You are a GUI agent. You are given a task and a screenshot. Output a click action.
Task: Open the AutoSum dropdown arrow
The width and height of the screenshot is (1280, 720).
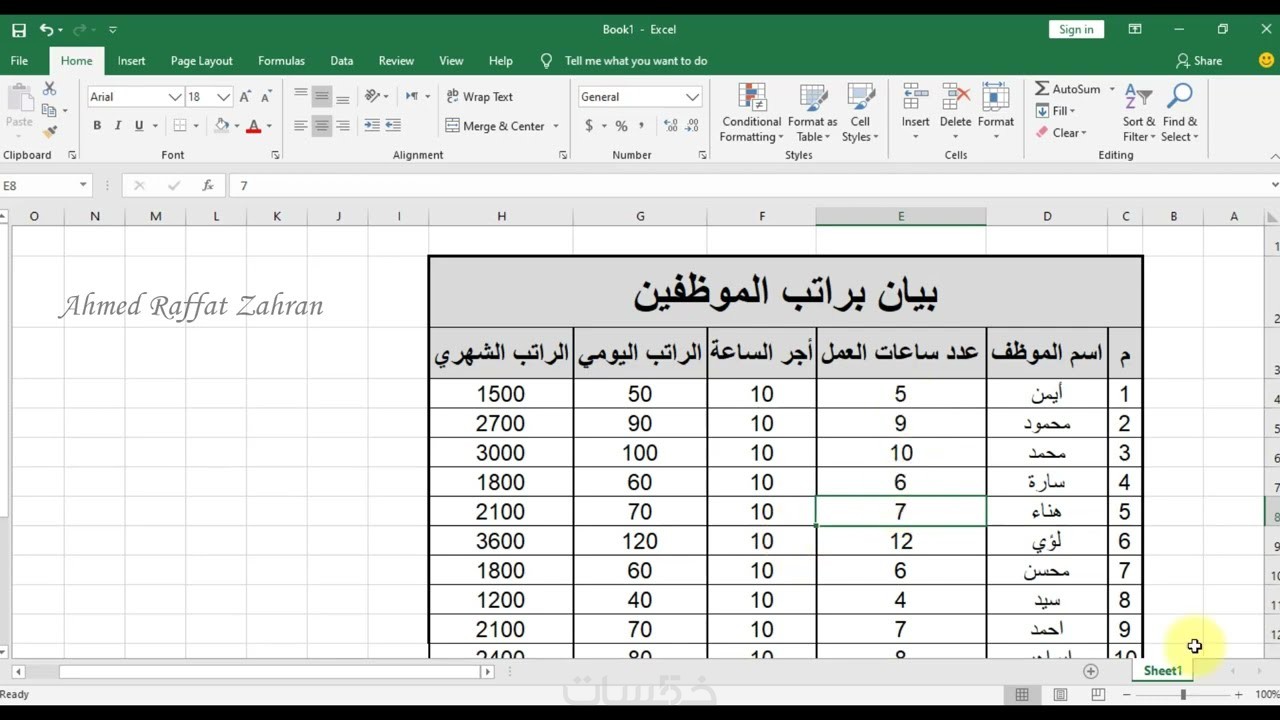pos(1111,89)
